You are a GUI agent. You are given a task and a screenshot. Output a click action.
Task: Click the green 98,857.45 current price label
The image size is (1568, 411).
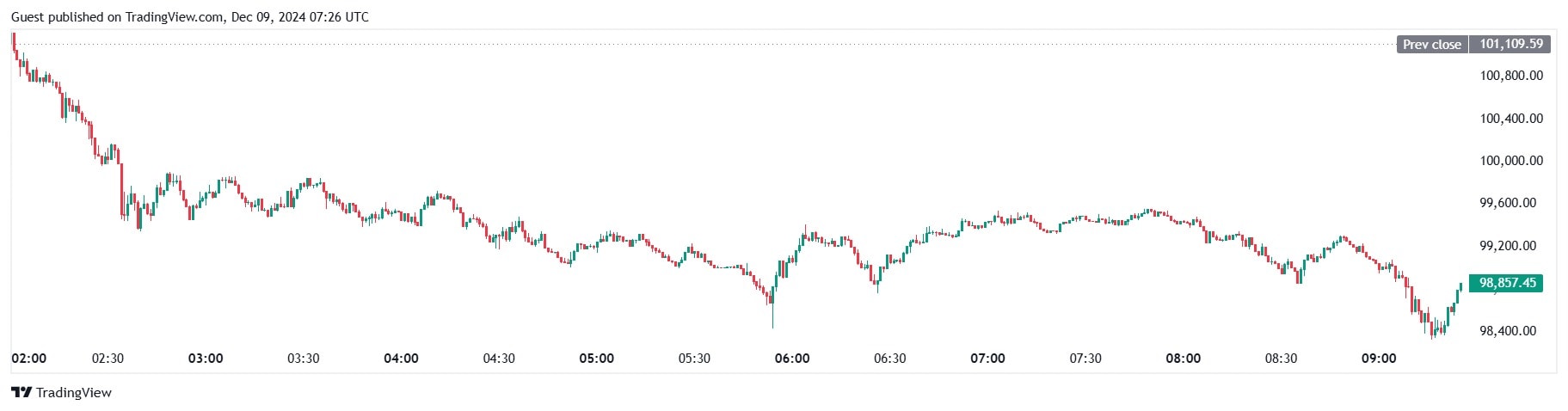pyautogui.click(x=1506, y=283)
